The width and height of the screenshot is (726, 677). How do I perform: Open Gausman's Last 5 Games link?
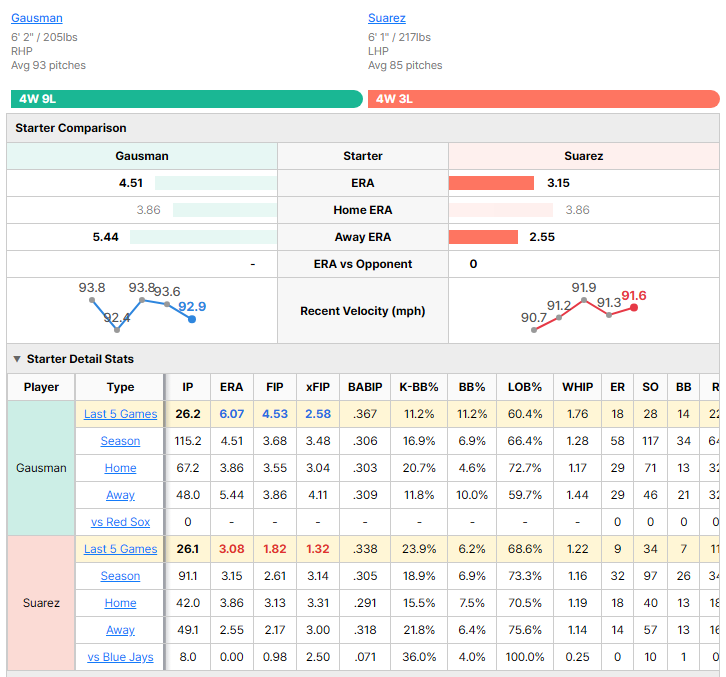(x=120, y=414)
